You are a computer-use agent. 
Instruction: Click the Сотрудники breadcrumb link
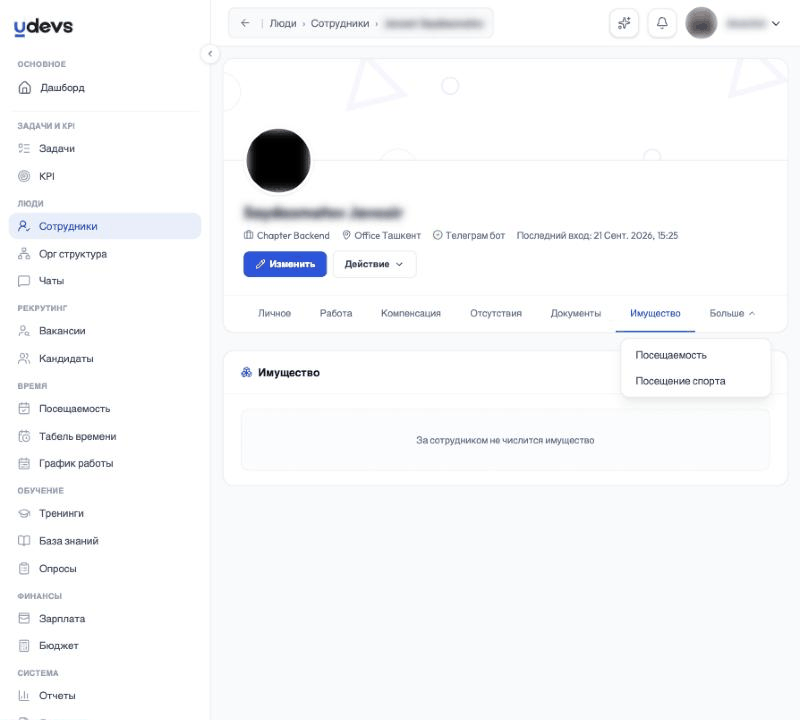click(340, 23)
